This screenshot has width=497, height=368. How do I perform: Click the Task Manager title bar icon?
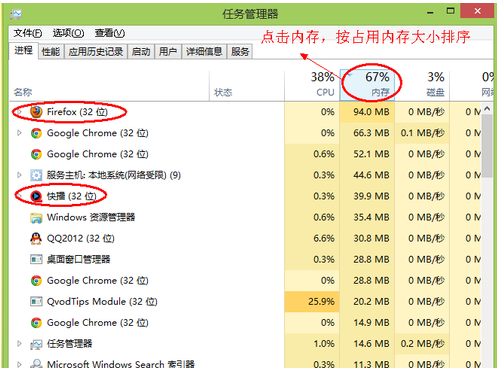click(x=16, y=14)
